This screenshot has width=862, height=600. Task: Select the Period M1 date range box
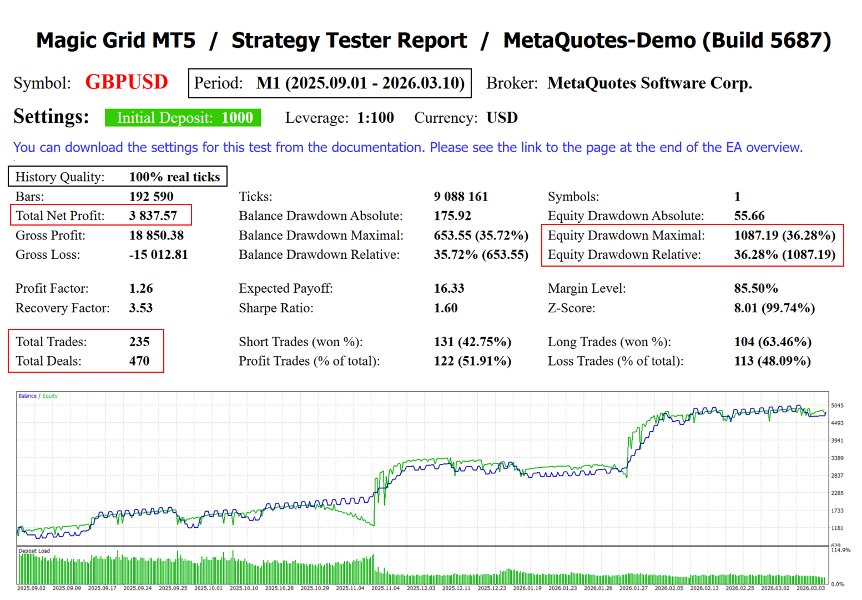click(330, 83)
